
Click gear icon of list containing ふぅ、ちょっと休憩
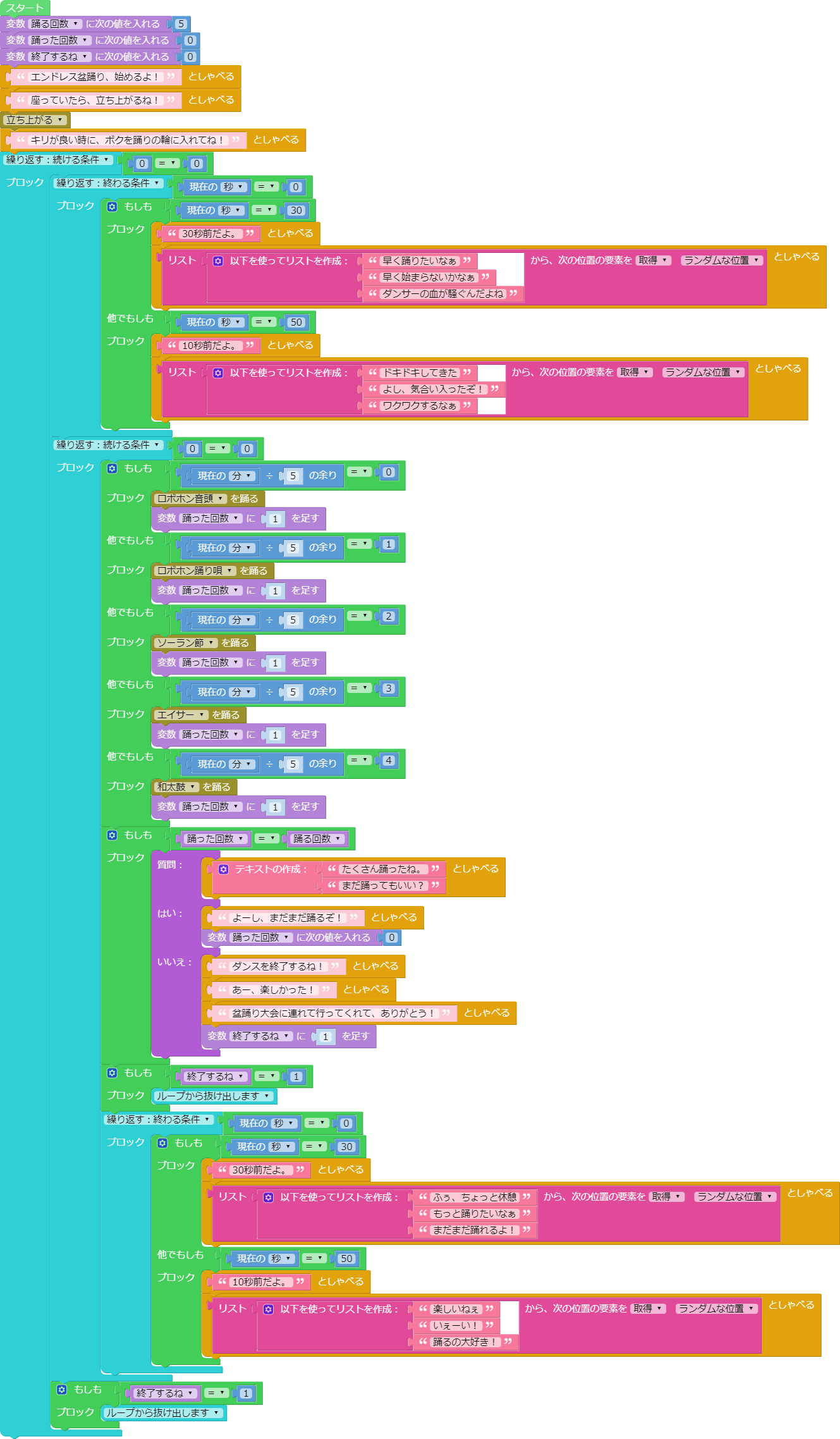(269, 1197)
